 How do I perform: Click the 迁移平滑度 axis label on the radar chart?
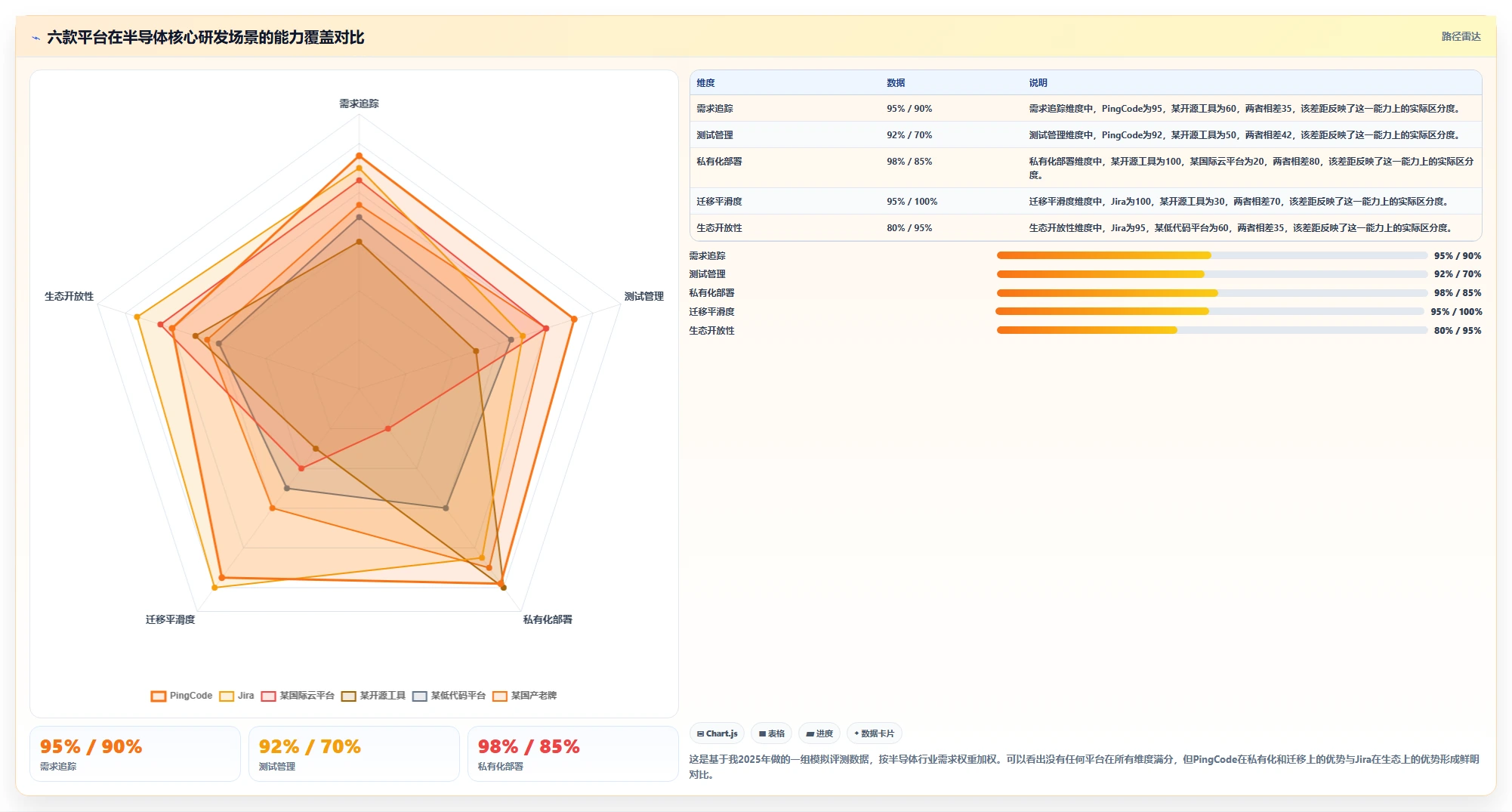[170, 619]
